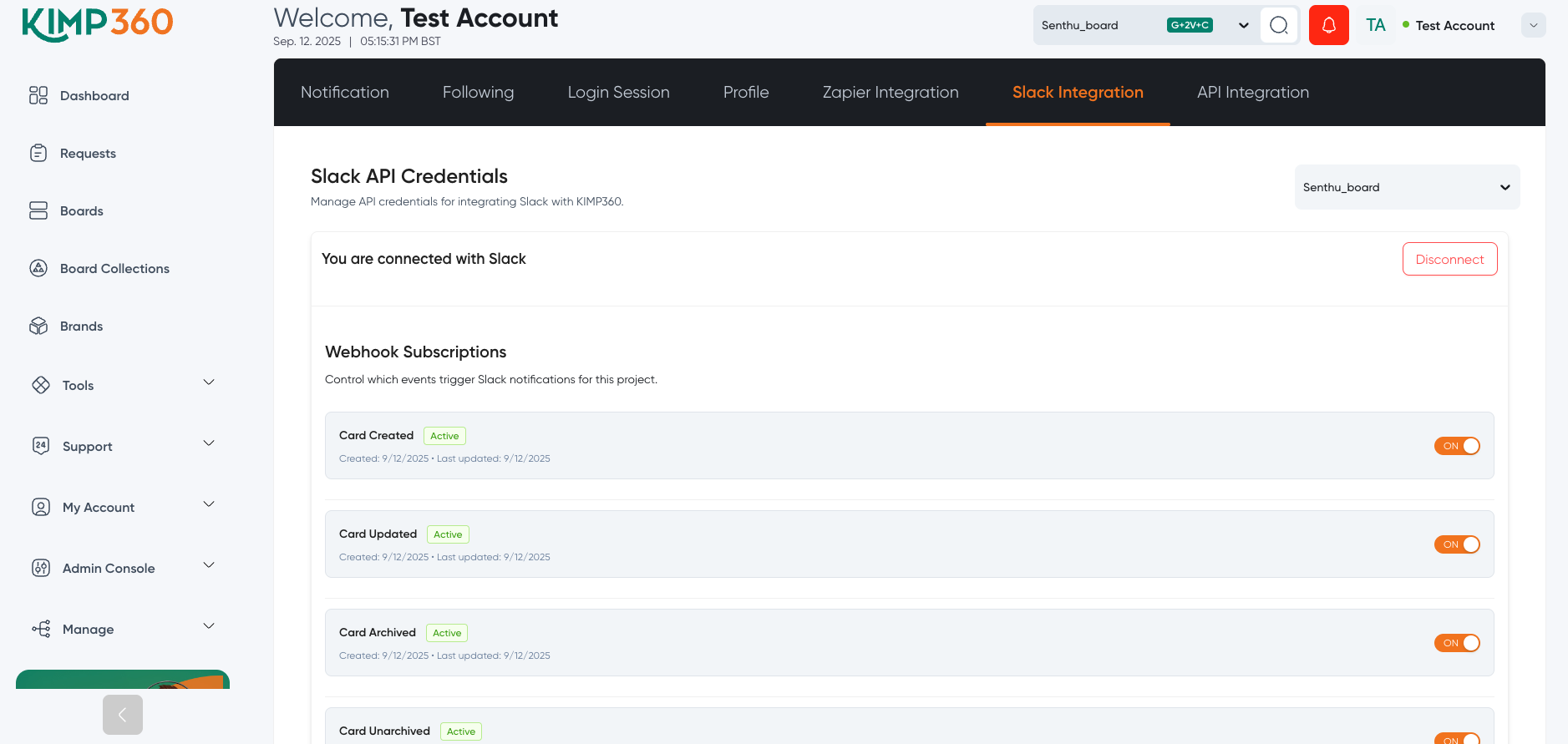This screenshot has height=744, width=1568.
Task: Switch to the Notification tab
Action: (x=345, y=92)
